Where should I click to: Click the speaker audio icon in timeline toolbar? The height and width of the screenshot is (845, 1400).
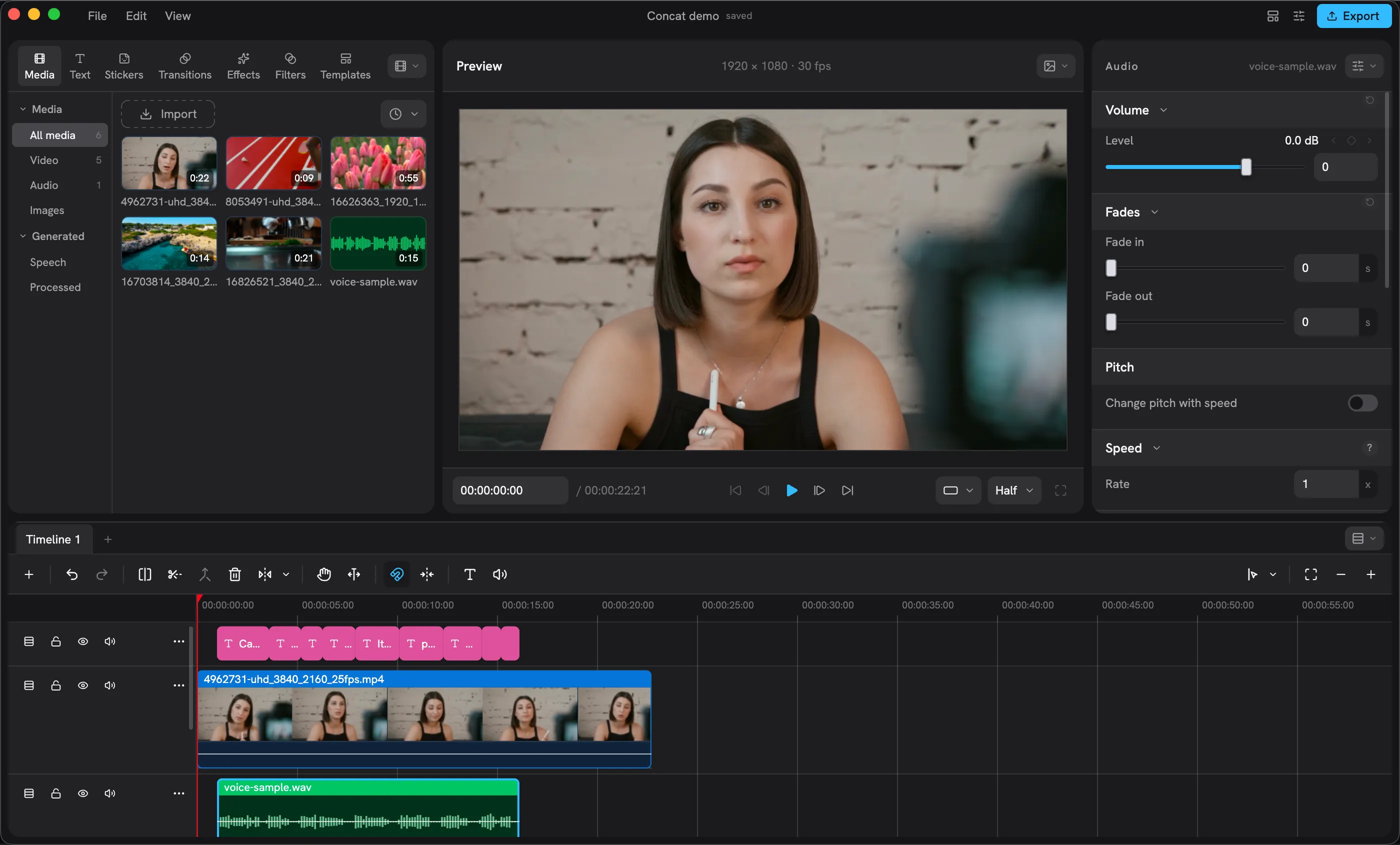pos(499,574)
